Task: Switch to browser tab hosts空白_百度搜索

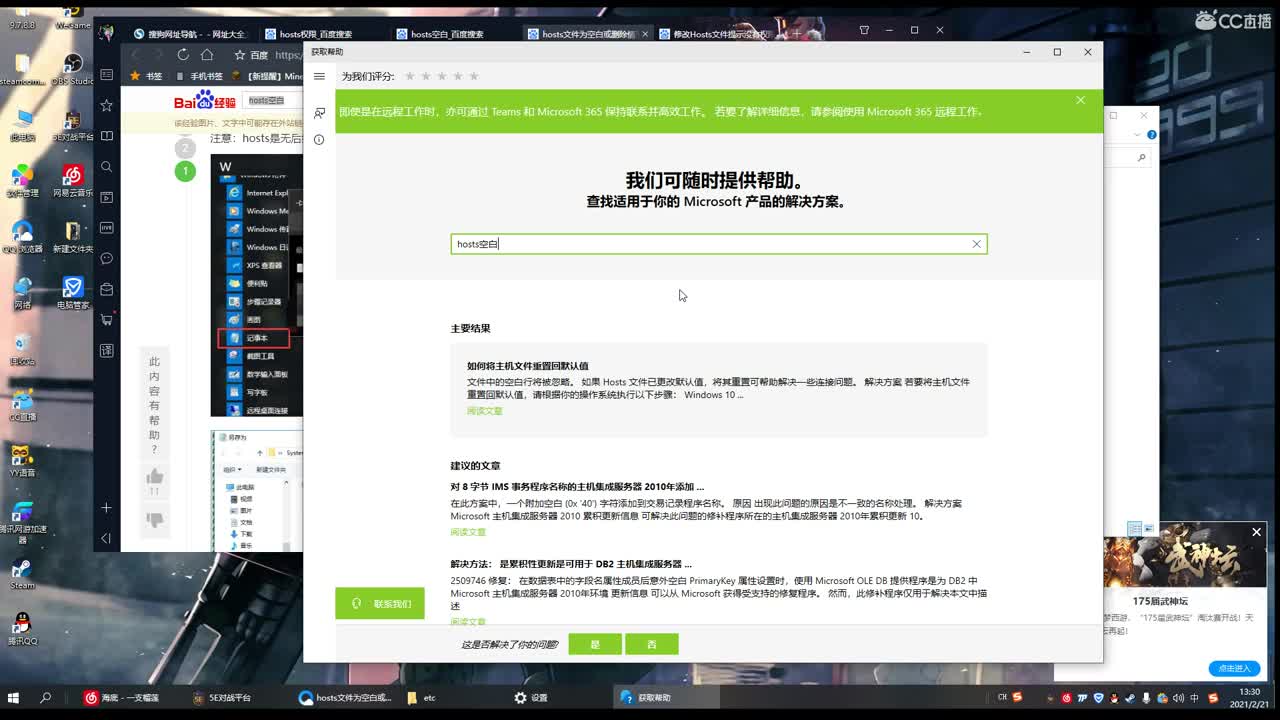Action: click(448, 34)
